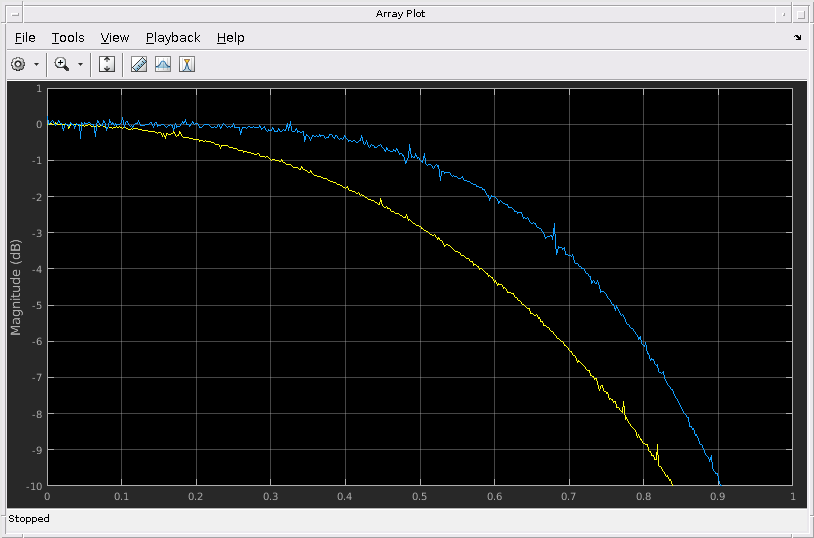Open the Playback menu
This screenshot has height=538, width=814.
tap(173, 38)
